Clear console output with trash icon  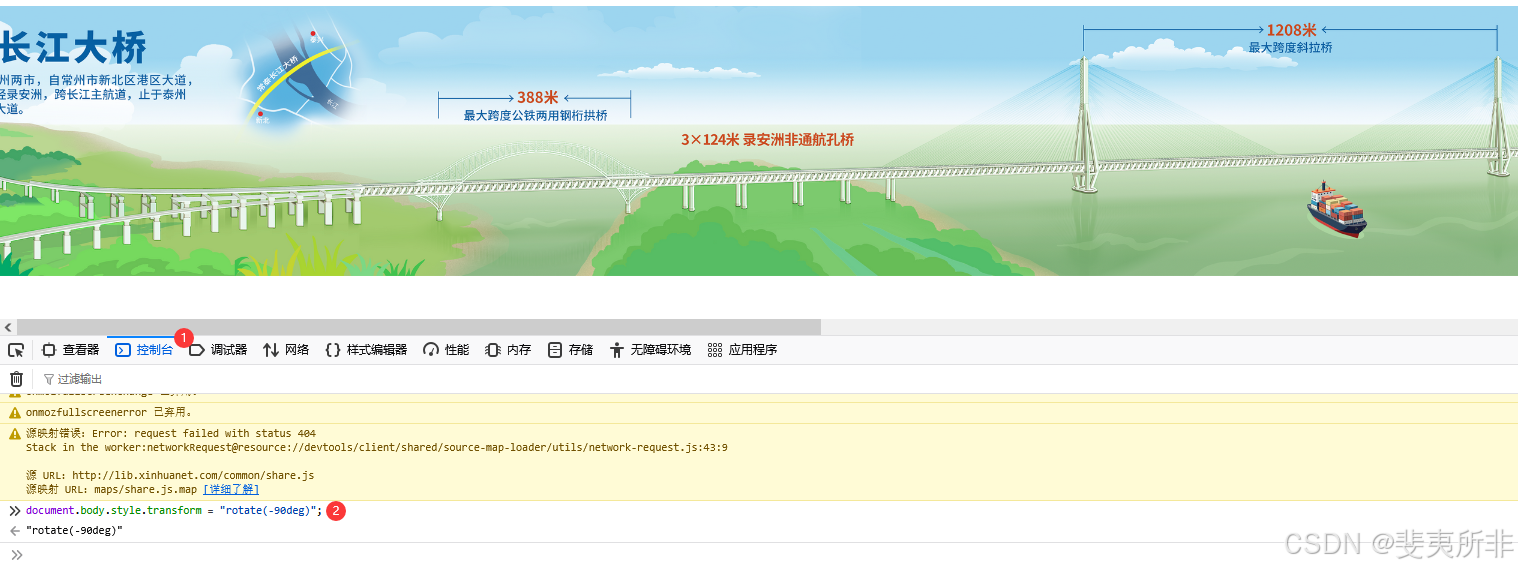(16, 379)
